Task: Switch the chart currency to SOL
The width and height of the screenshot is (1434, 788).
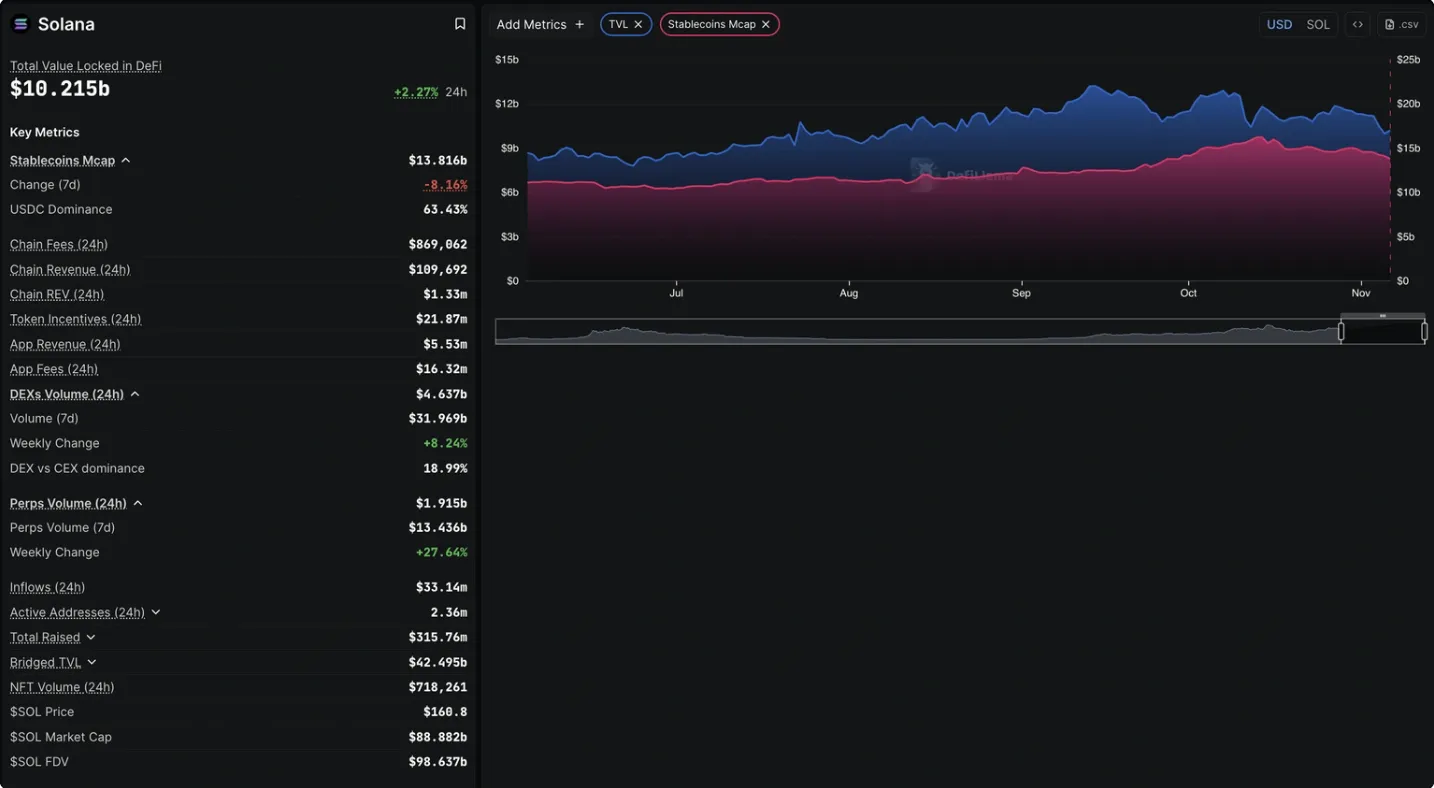Action: coord(1318,24)
